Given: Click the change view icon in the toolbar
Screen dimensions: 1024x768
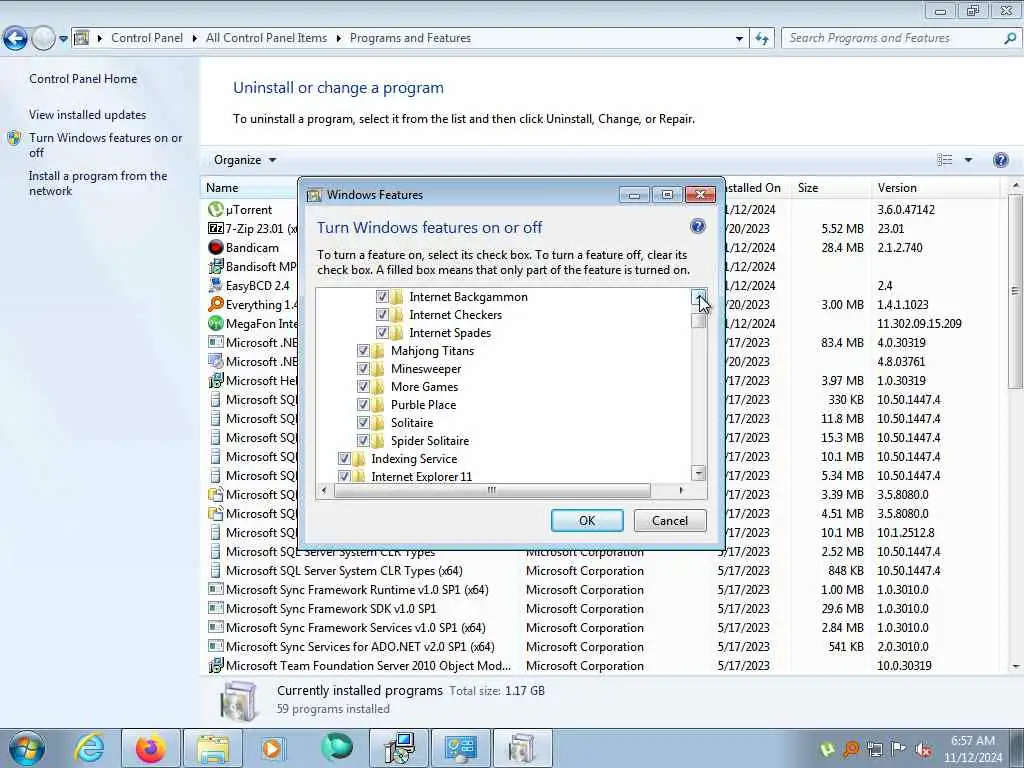Looking at the screenshot, I should [x=944, y=160].
